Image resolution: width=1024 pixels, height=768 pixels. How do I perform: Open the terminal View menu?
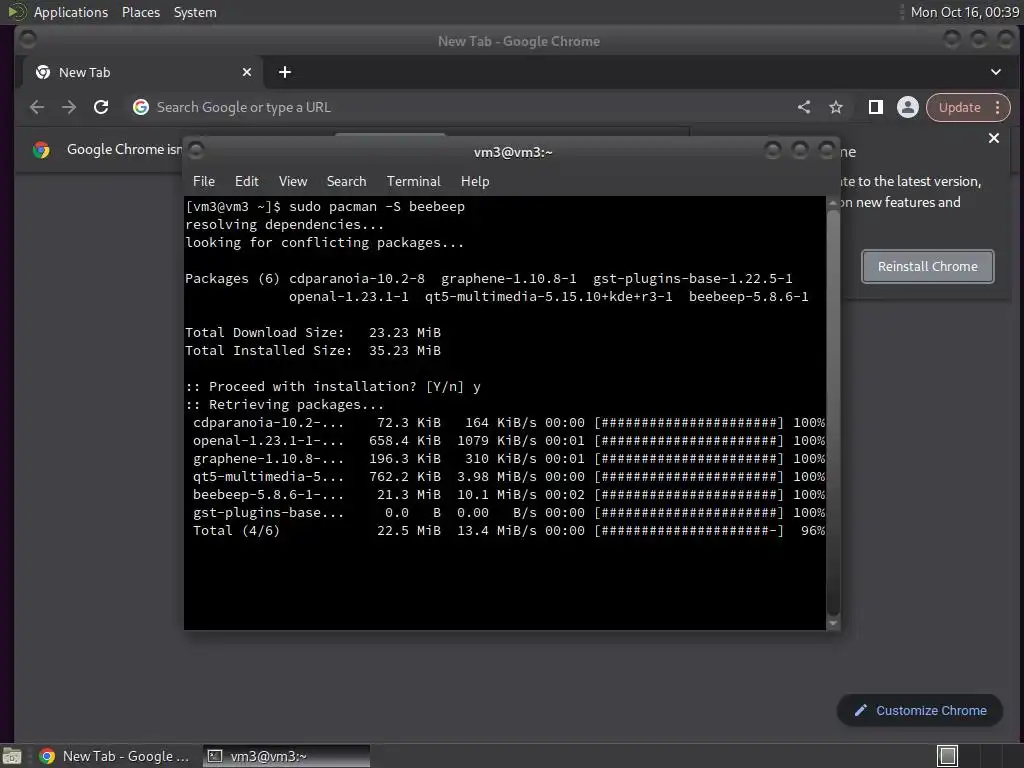(293, 181)
